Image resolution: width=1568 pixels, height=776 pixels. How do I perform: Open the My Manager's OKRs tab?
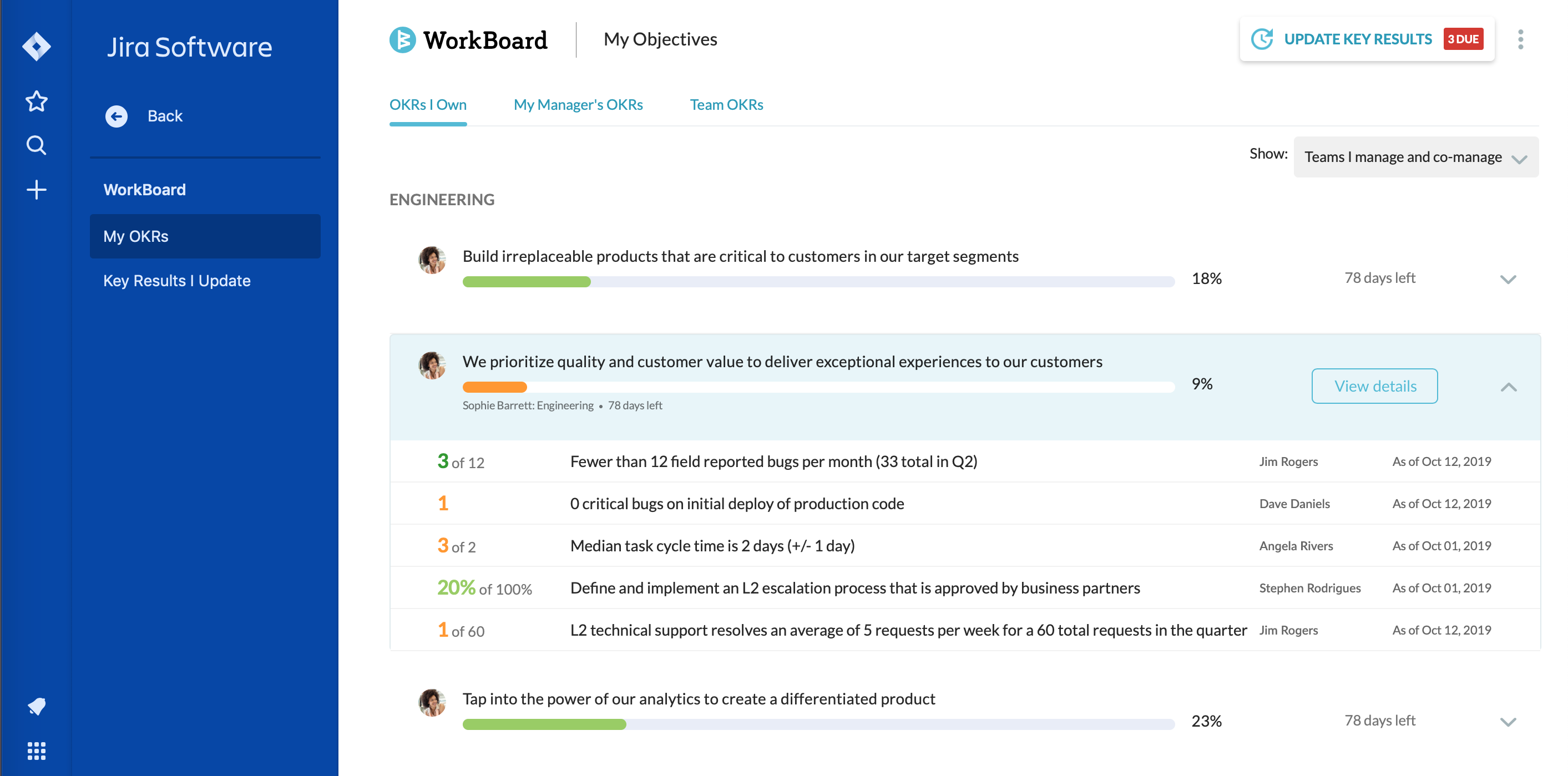(x=578, y=104)
